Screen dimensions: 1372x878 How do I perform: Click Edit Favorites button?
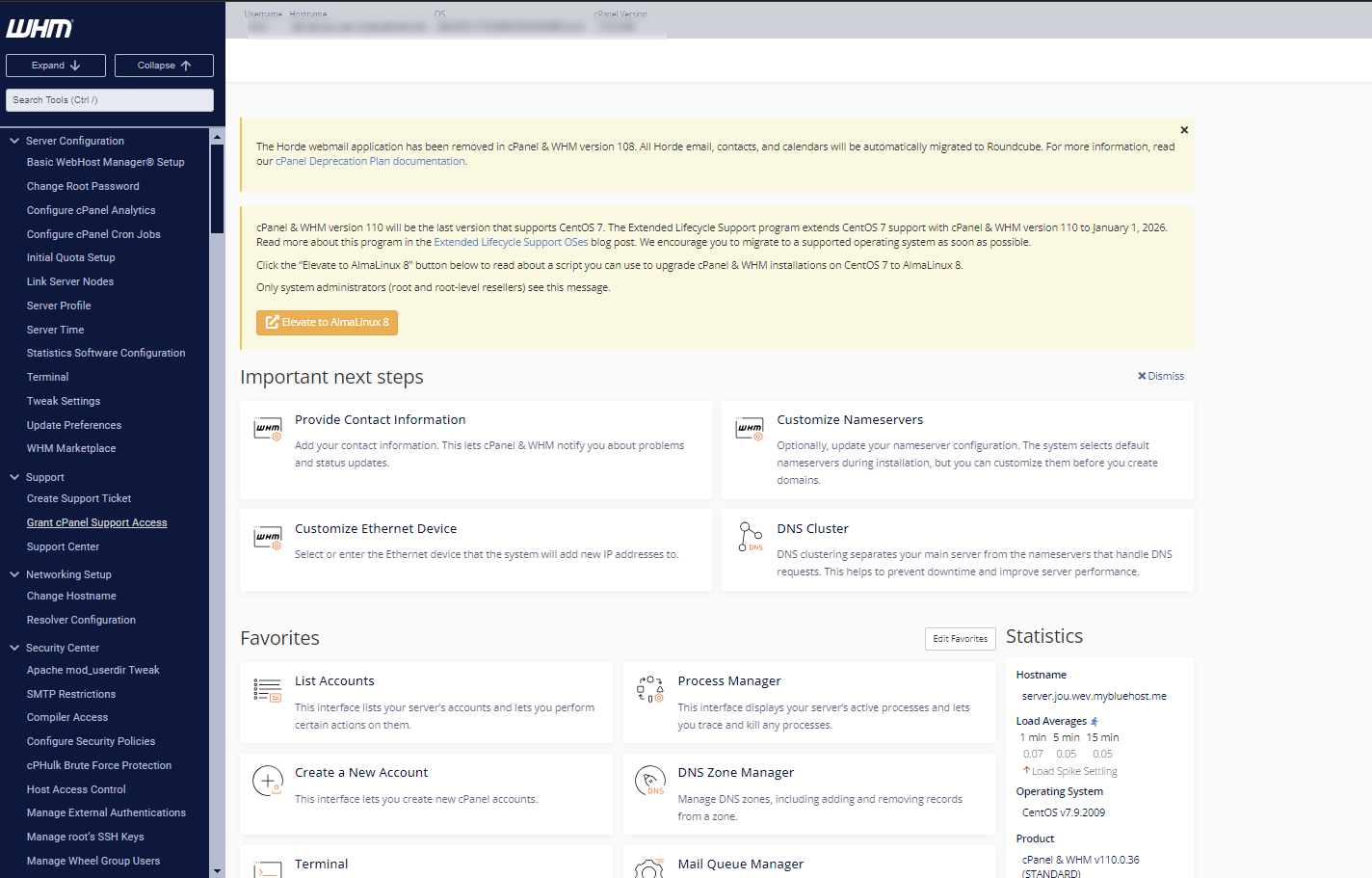[960, 638]
